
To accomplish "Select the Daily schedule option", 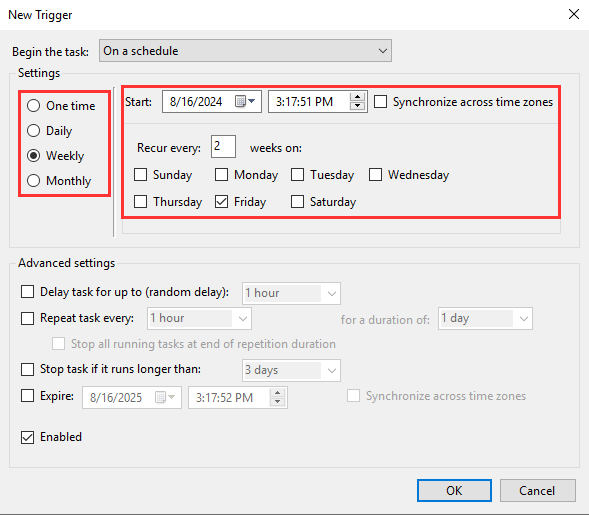I will 33,131.
